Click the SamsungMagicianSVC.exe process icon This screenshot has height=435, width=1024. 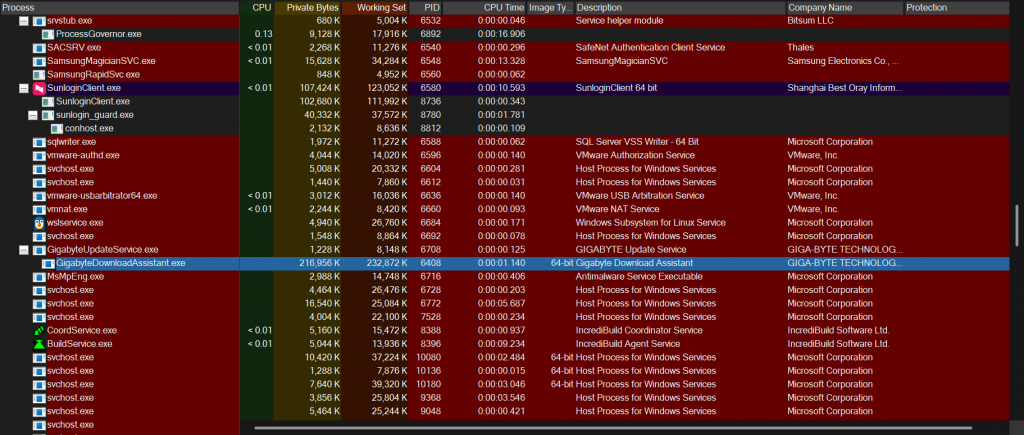(x=39, y=61)
